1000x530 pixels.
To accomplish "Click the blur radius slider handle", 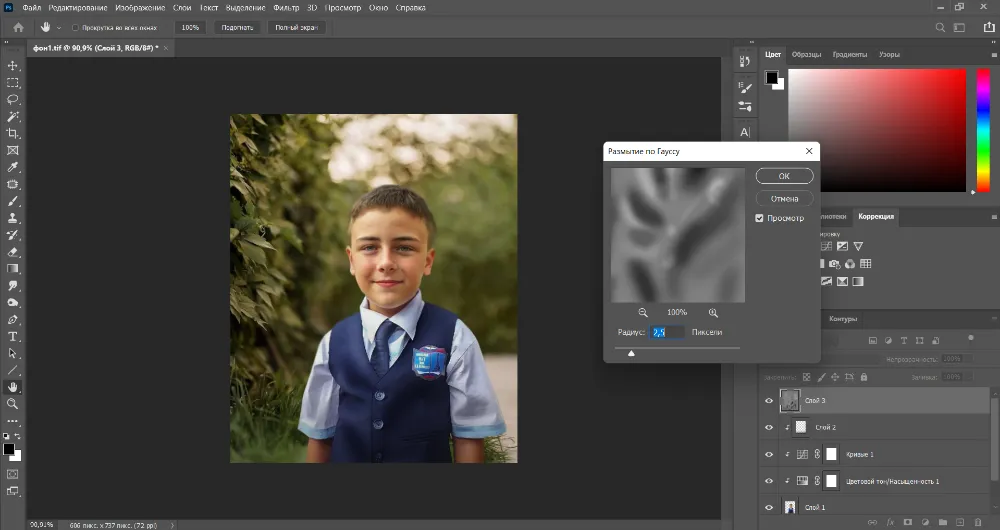I will tap(631, 352).
